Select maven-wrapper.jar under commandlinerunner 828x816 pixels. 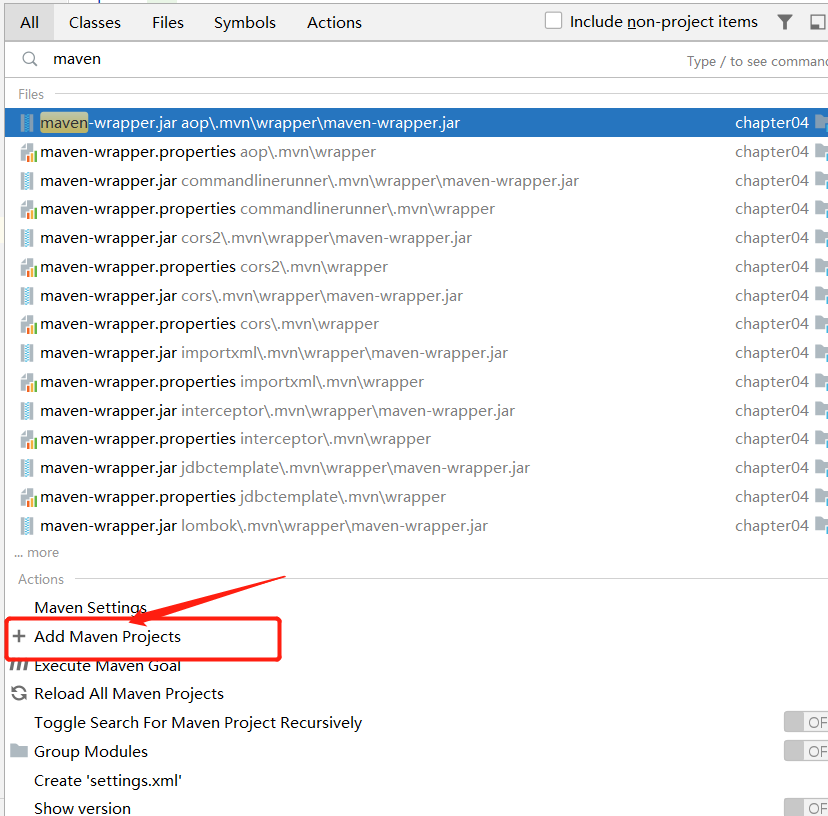click(x=416, y=181)
